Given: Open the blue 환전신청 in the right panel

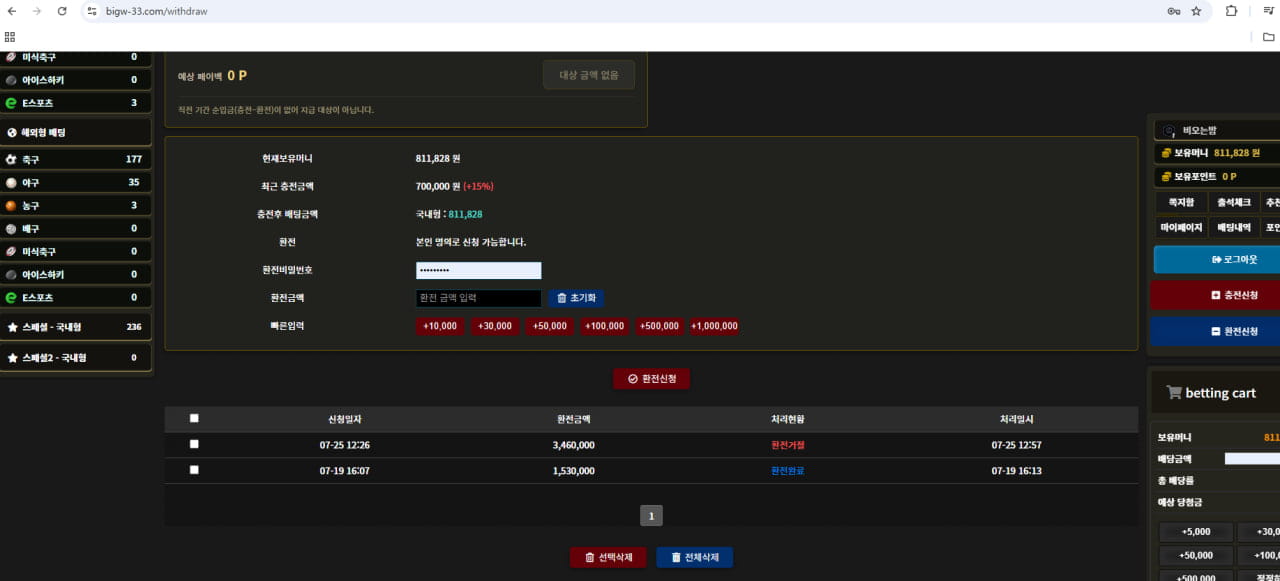Looking at the screenshot, I should 1217,331.
